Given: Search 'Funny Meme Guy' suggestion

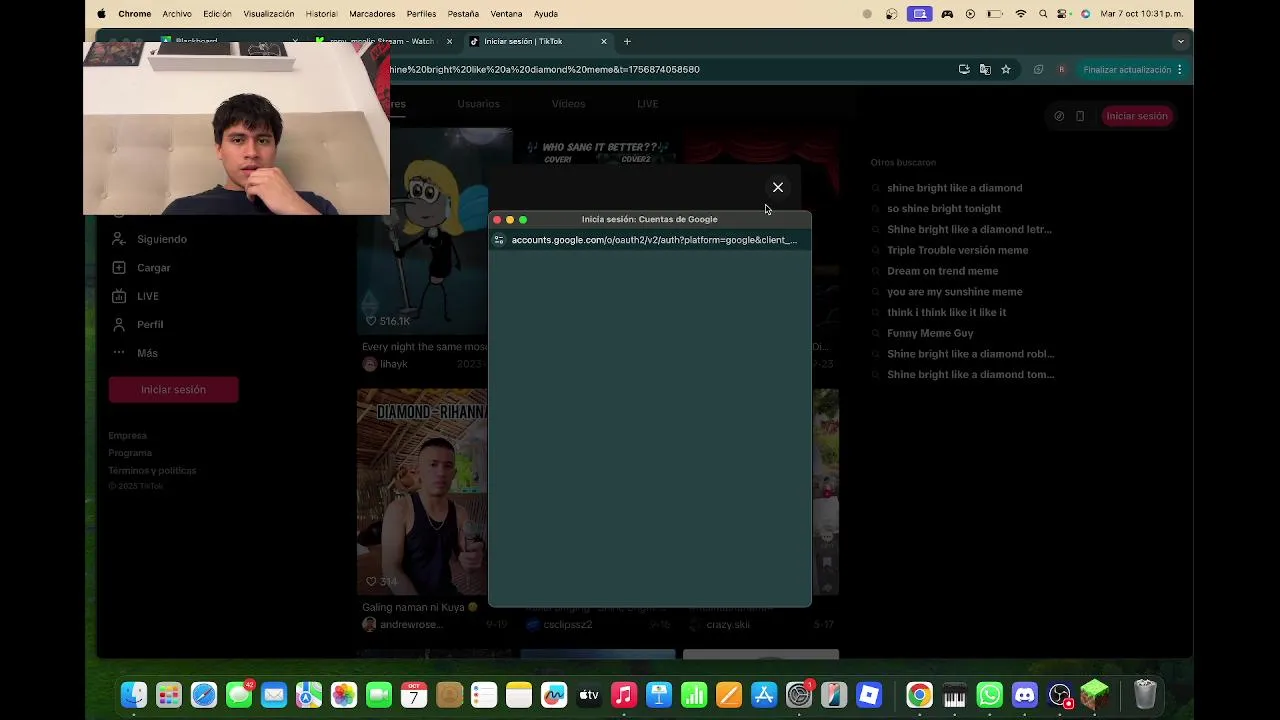Looking at the screenshot, I should [x=930, y=333].
